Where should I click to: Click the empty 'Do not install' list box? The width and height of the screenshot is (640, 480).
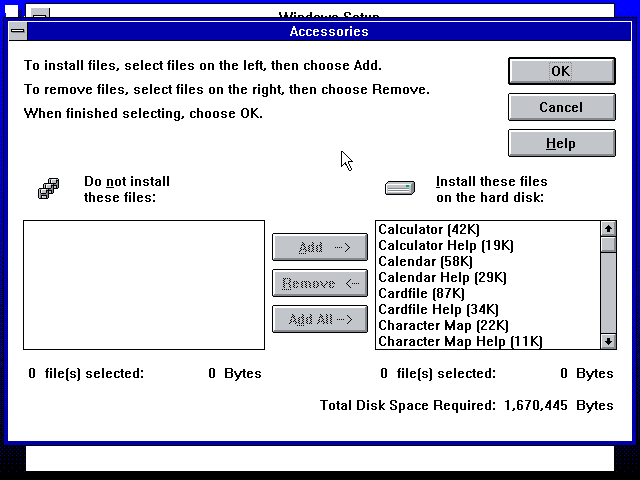click(144, 285)
